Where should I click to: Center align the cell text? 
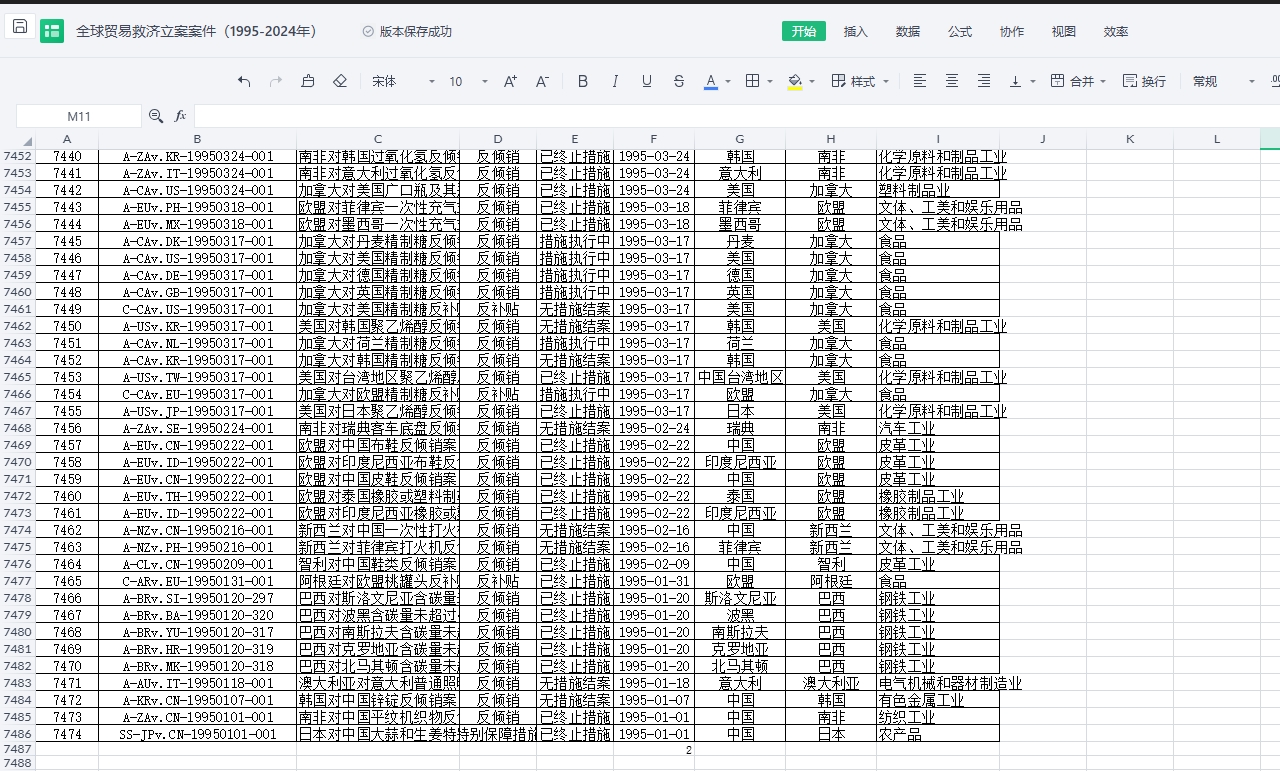(952, 81)
